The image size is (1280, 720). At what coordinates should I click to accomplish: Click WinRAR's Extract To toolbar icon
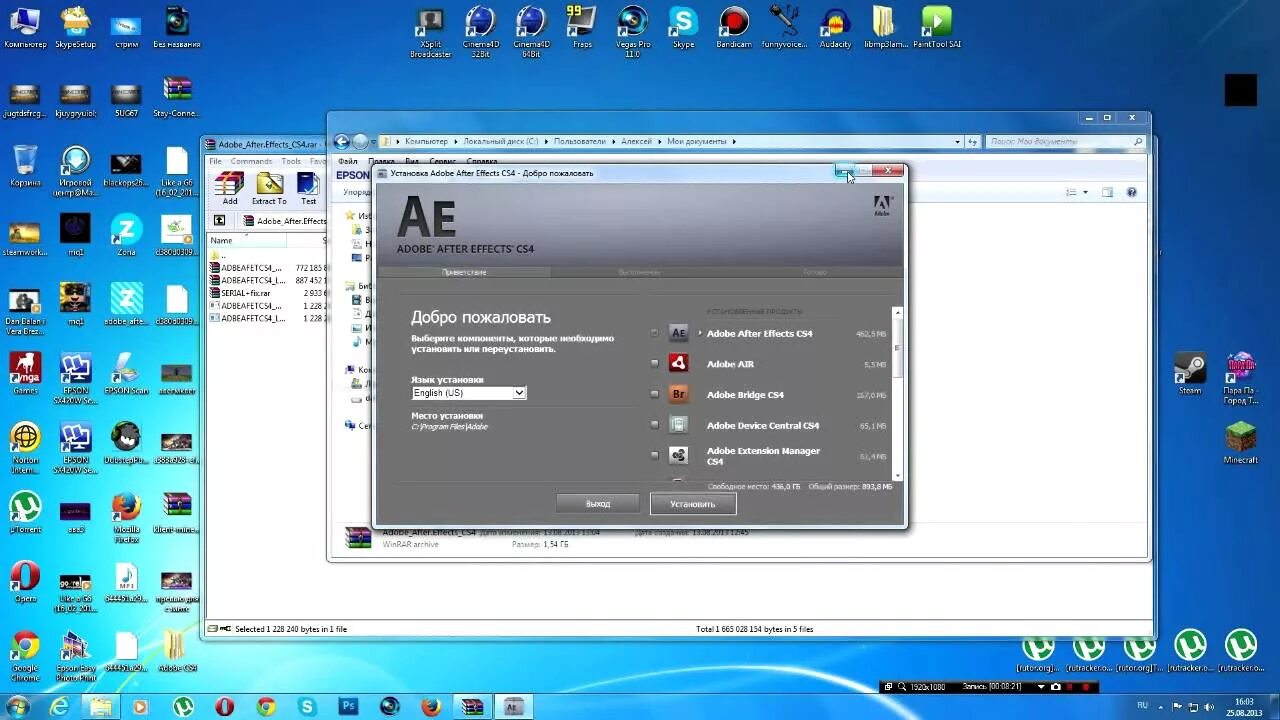coord(269,188)
